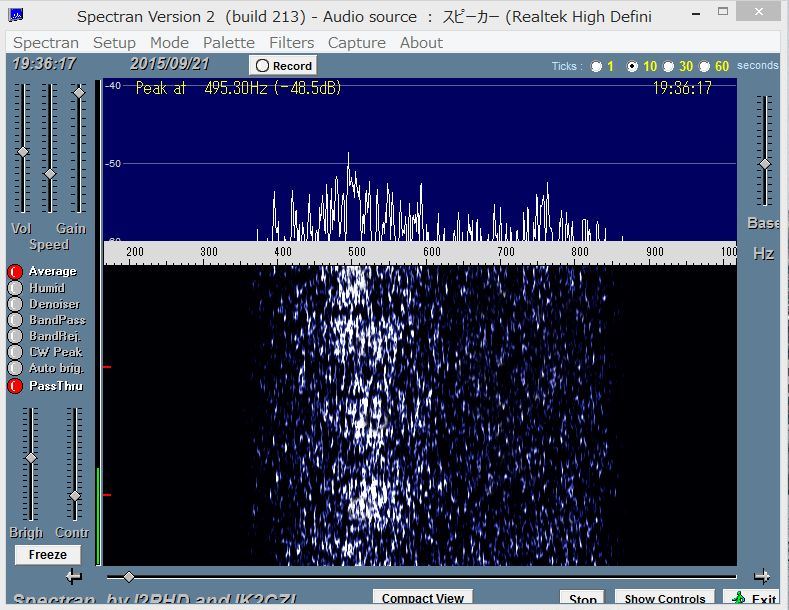Close the Spectran window
This screenshot has height=610, width=789.
click(758, 12)
